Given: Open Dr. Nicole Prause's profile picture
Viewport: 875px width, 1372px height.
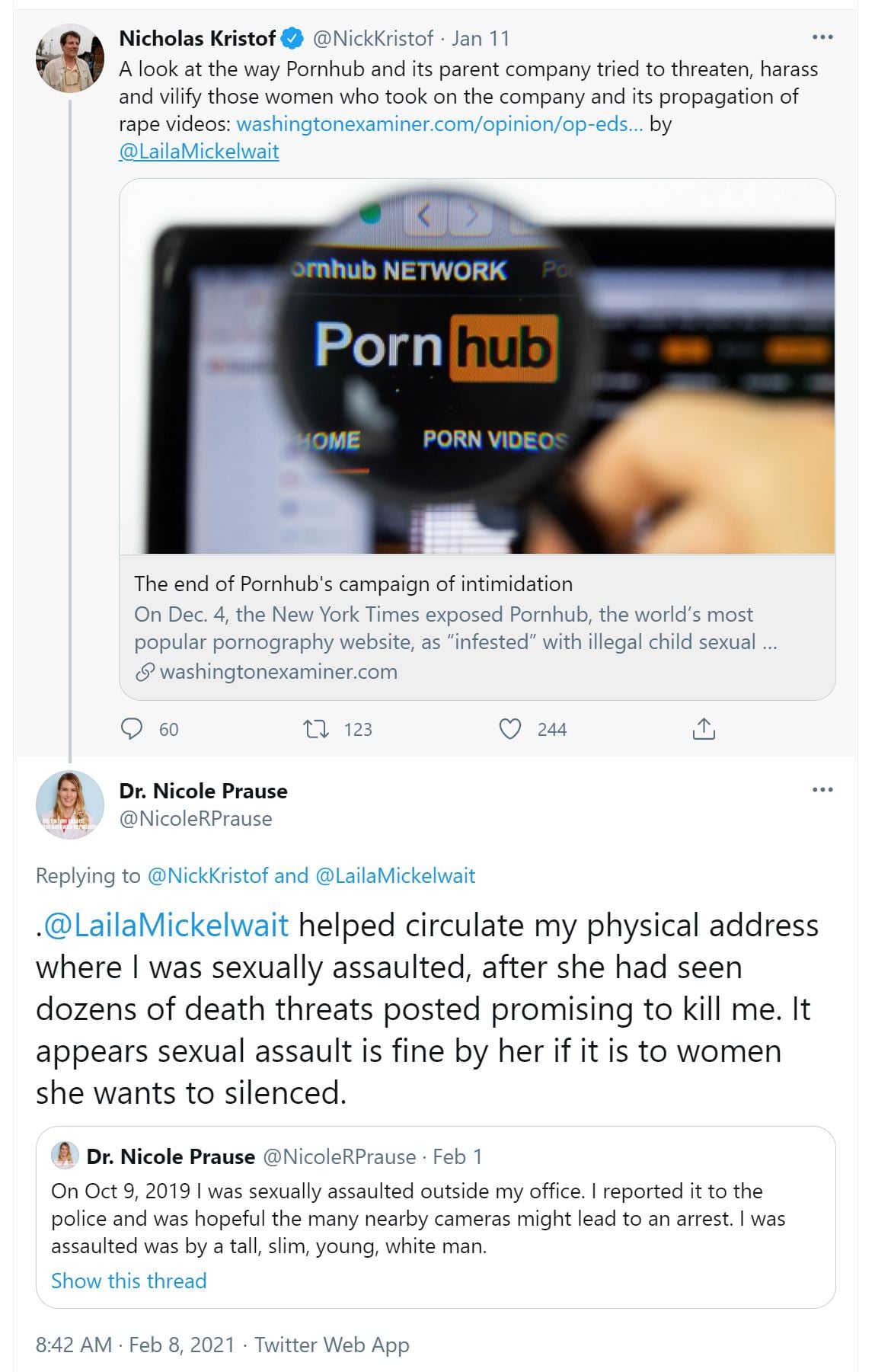Looking at the screenshot, I should click(x=70, y=804).
